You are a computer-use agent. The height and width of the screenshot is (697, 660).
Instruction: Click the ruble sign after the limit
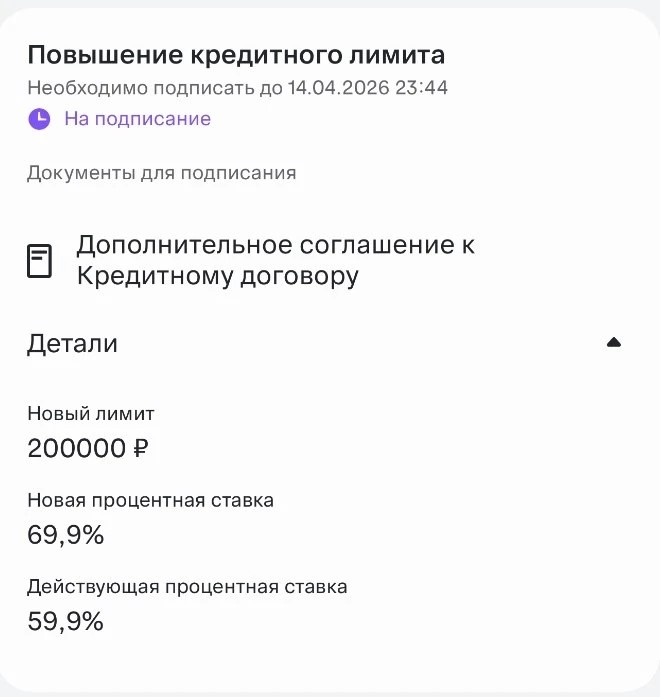click(141, 448)
